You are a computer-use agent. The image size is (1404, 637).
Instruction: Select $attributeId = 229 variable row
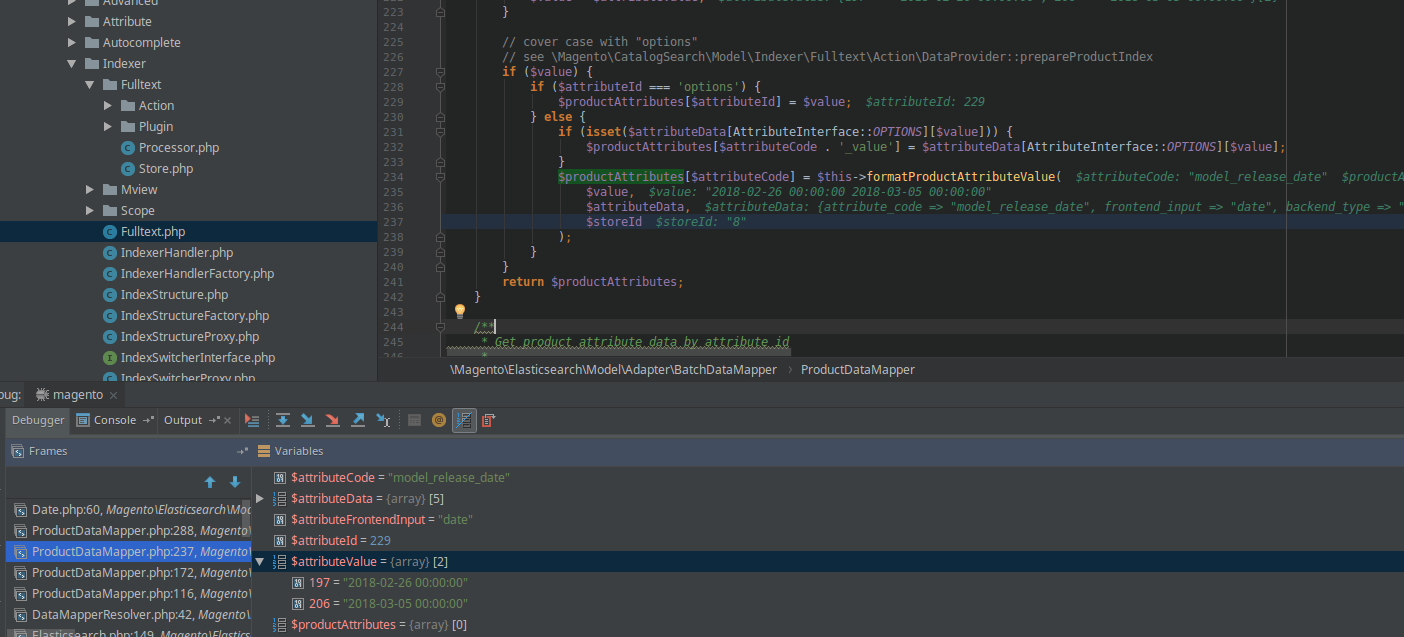pos(828,541)
